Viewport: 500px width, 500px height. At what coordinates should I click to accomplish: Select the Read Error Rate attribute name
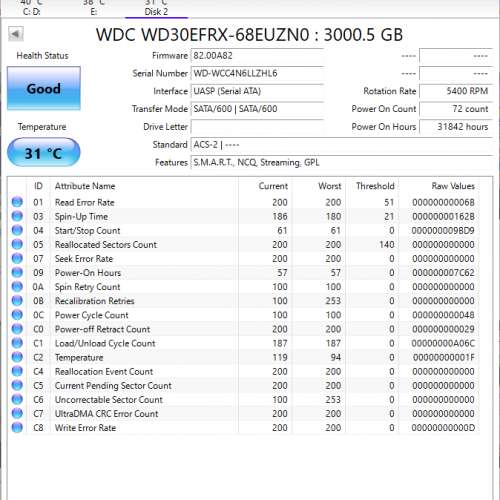85,202
